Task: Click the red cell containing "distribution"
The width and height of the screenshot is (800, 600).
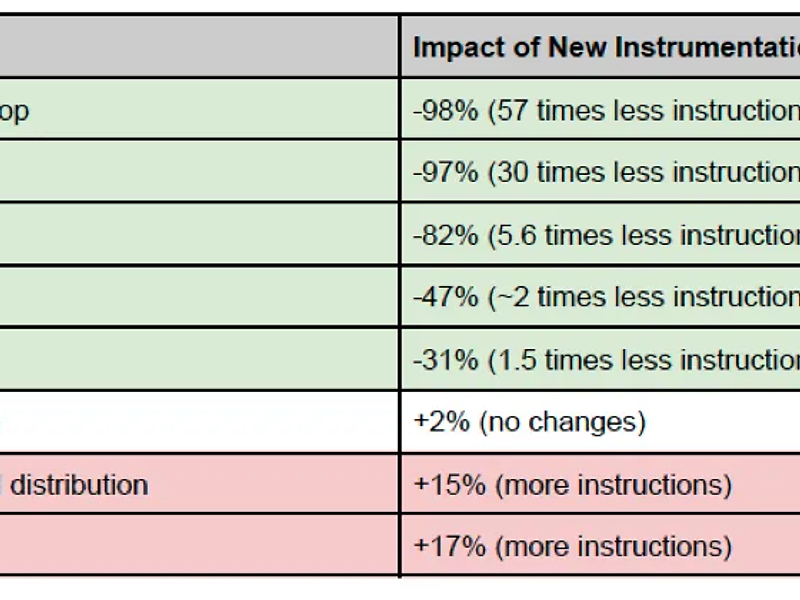Action: [200, 485]
